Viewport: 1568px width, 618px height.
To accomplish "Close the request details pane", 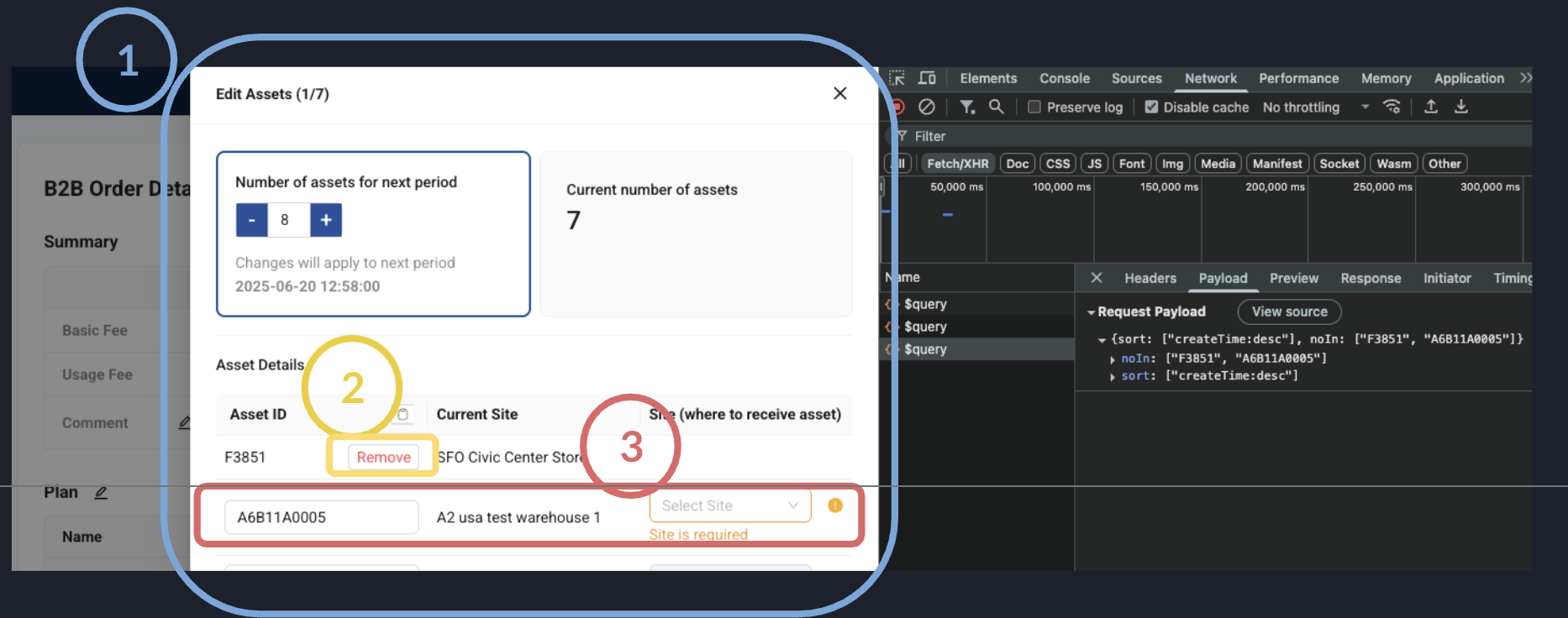I will pyautogui.click(x=1097, y=278).
